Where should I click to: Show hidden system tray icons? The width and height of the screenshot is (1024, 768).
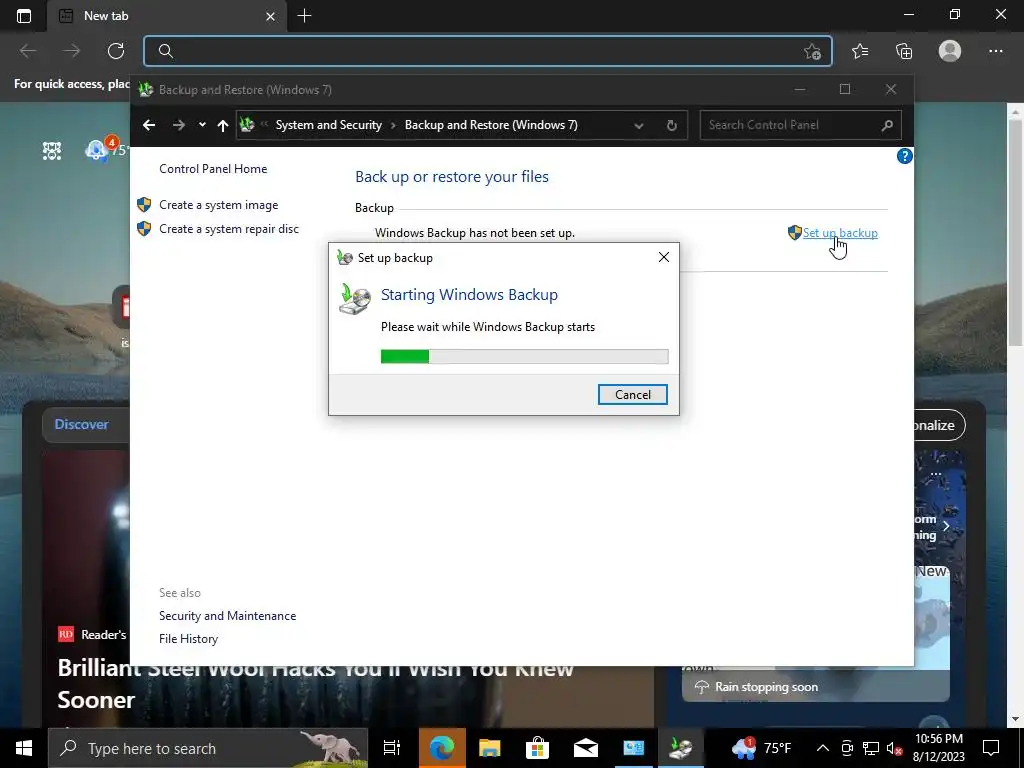pyautogui.click(x=823, y=748)
